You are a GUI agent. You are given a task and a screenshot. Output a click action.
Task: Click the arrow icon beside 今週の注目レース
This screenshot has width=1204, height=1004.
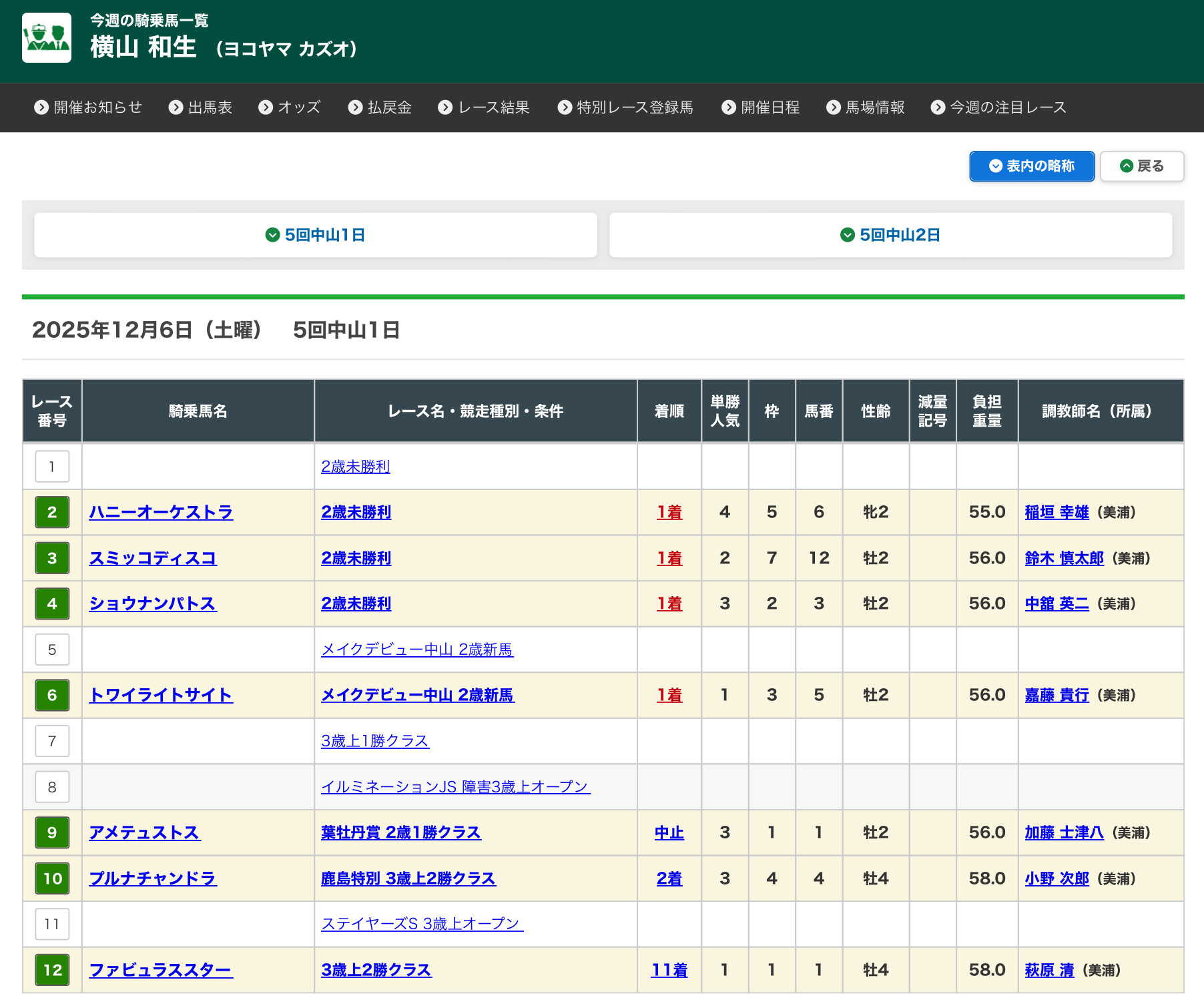[x=938, y=107]
